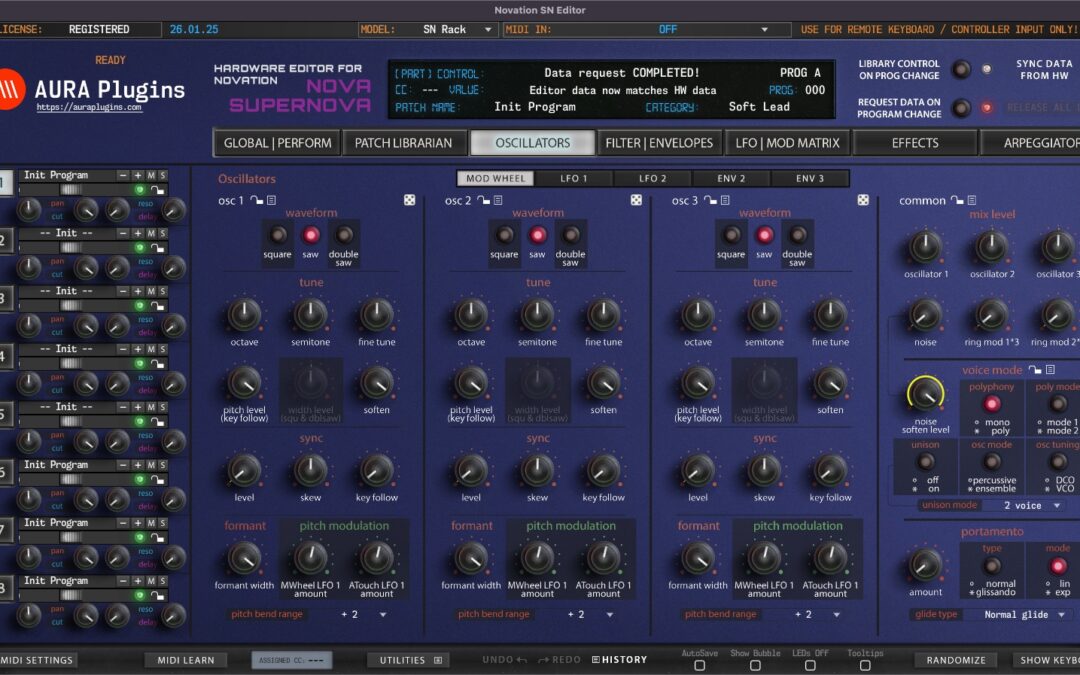This screenshot has width=1080, height=675.
Task: Mute the first Init Program part with M
Action: [151, 174]
